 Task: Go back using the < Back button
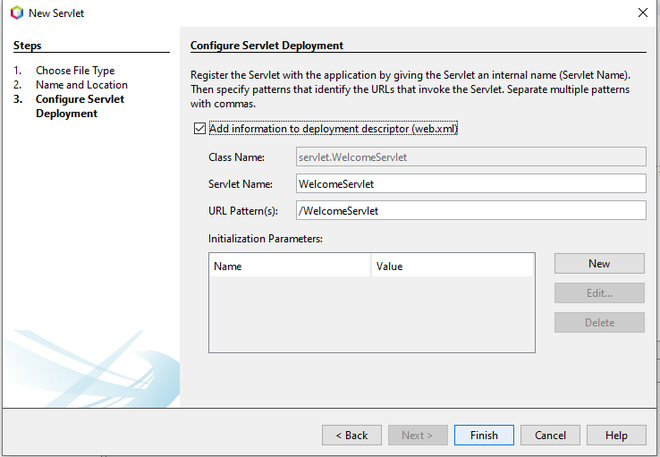351,435
